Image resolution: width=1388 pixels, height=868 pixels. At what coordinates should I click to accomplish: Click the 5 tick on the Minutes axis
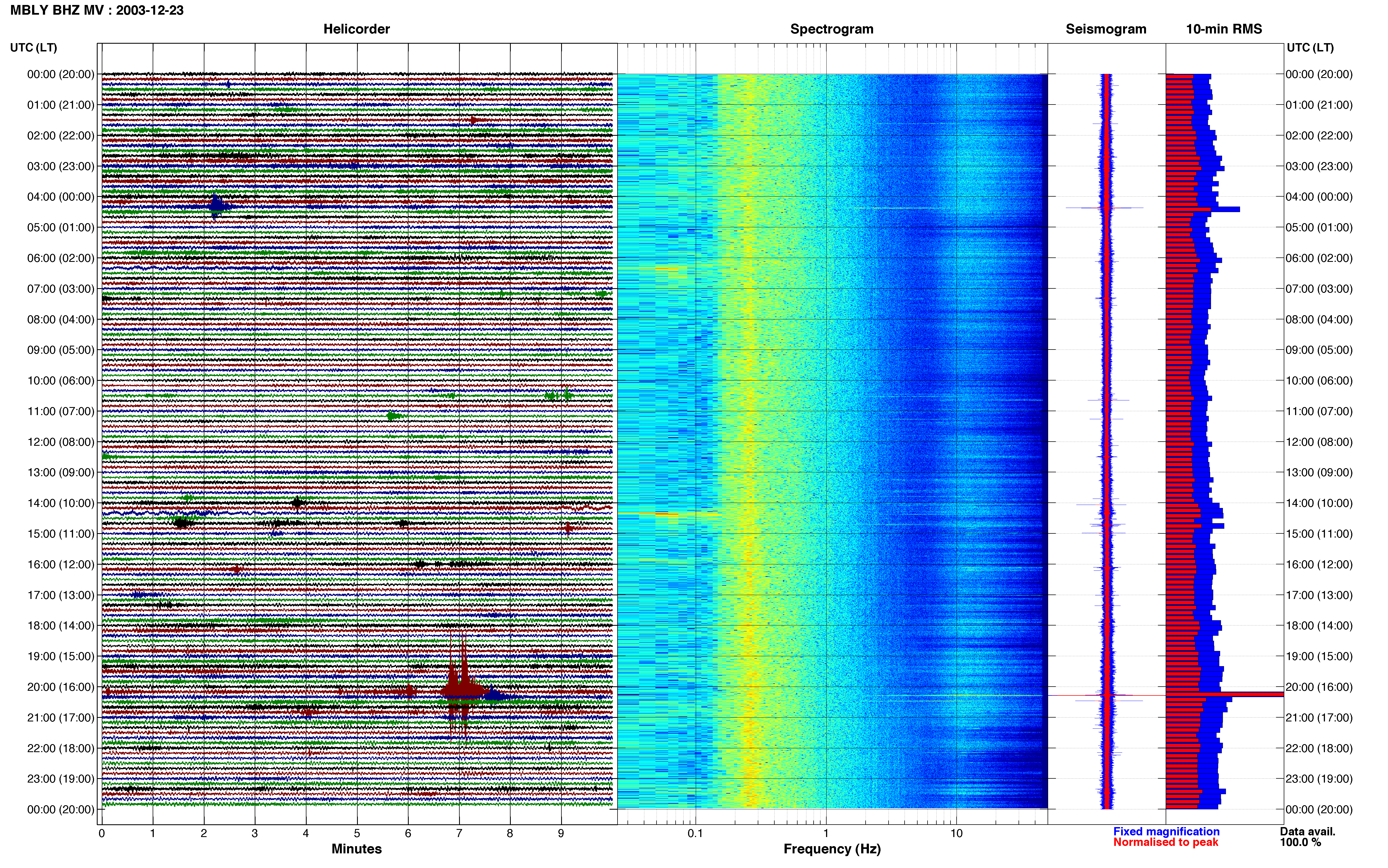coord(357,833)
